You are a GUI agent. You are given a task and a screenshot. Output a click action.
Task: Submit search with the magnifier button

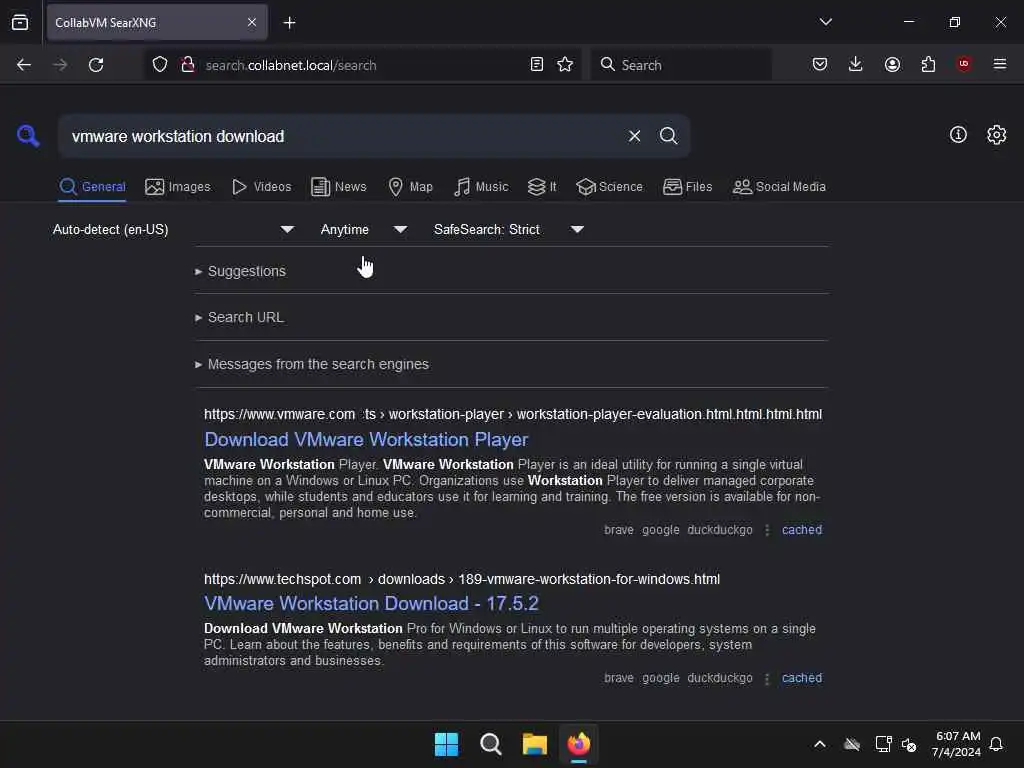pyautogui.click(x=668, y=136)
